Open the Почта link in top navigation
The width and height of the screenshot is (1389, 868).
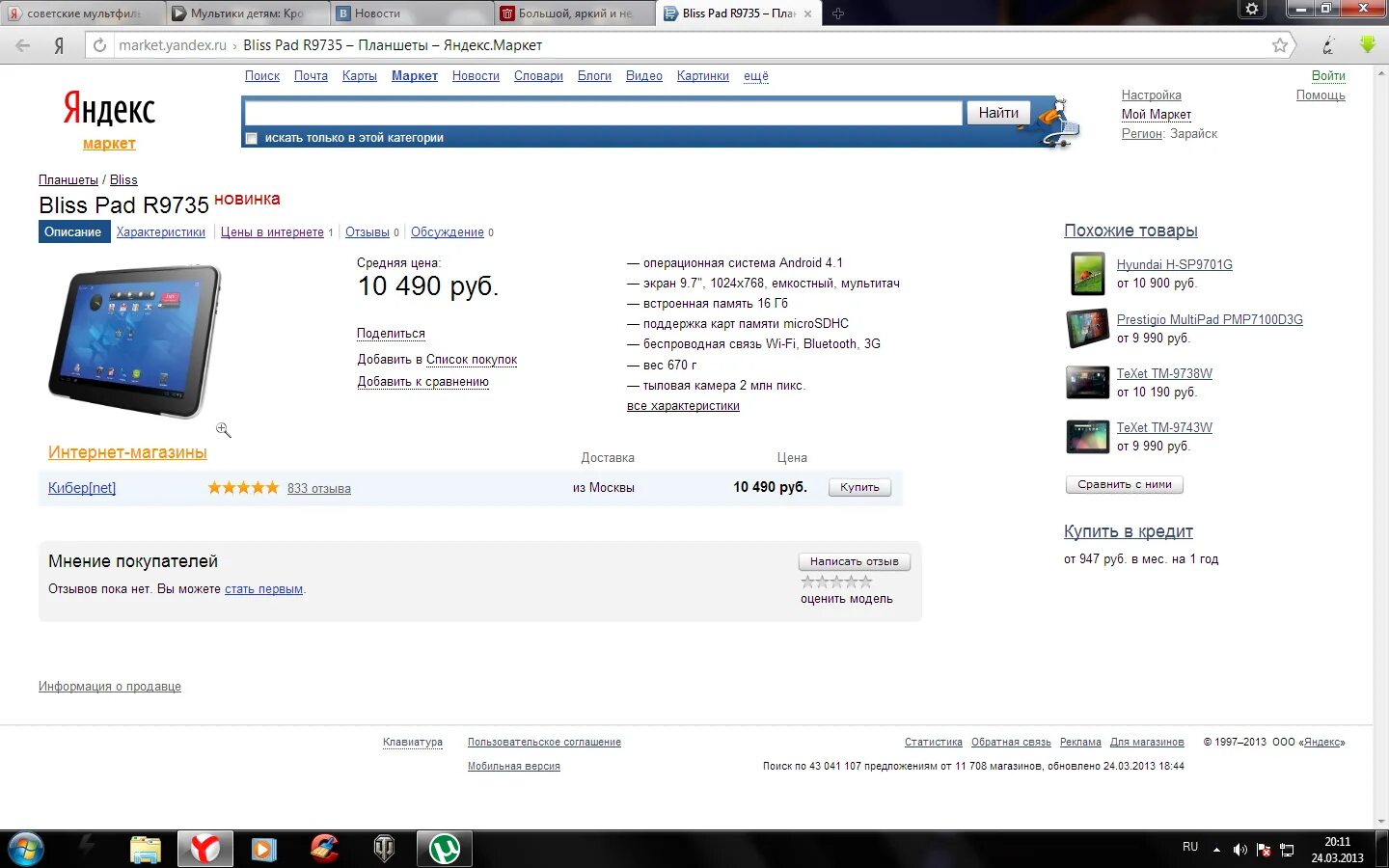pos(311,76)
